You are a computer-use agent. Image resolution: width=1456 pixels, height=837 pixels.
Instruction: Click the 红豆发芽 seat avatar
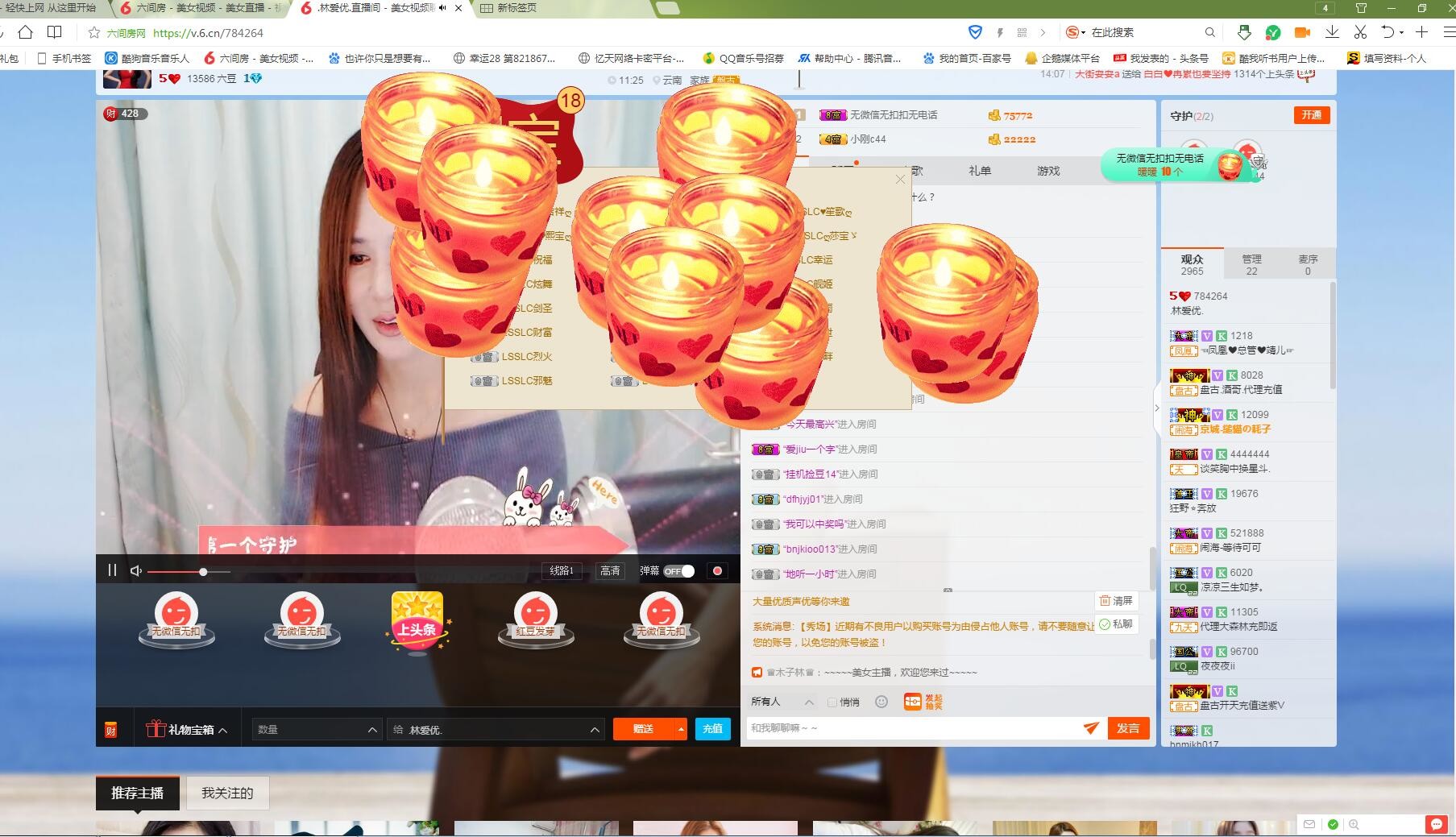[x=536, y=619]
